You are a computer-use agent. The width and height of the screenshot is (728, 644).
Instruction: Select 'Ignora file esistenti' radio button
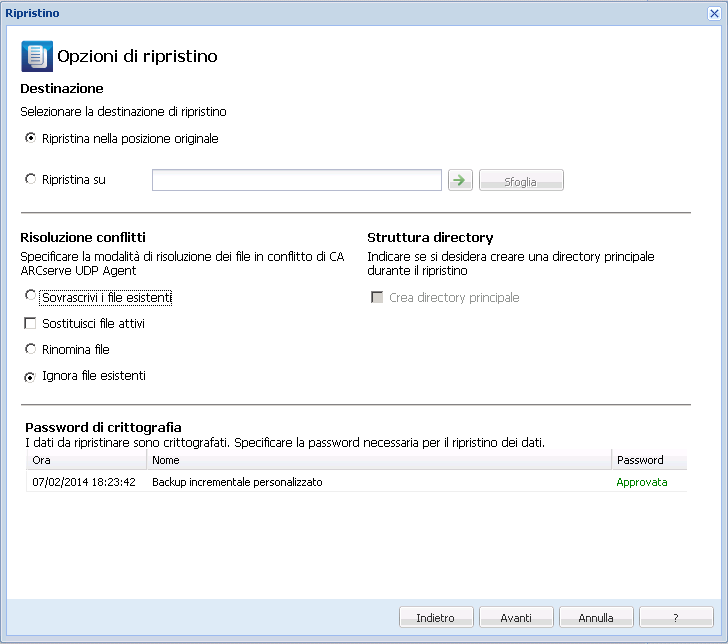click(31, 376)
